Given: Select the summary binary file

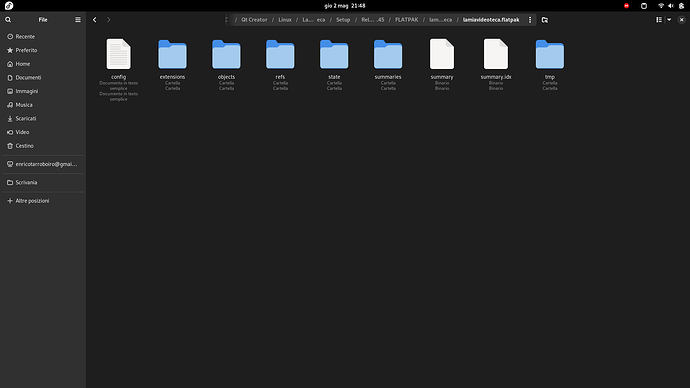Looking at the screenshot, I should click(442, 55).
